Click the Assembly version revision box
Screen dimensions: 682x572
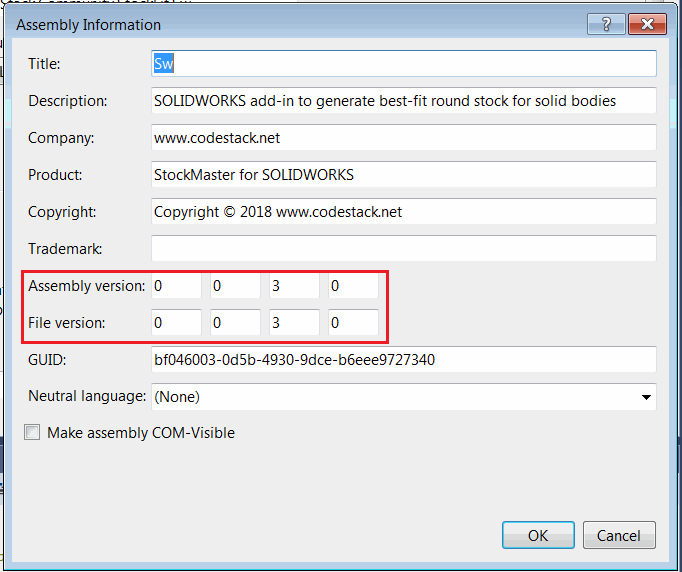[x=353, y=286]
